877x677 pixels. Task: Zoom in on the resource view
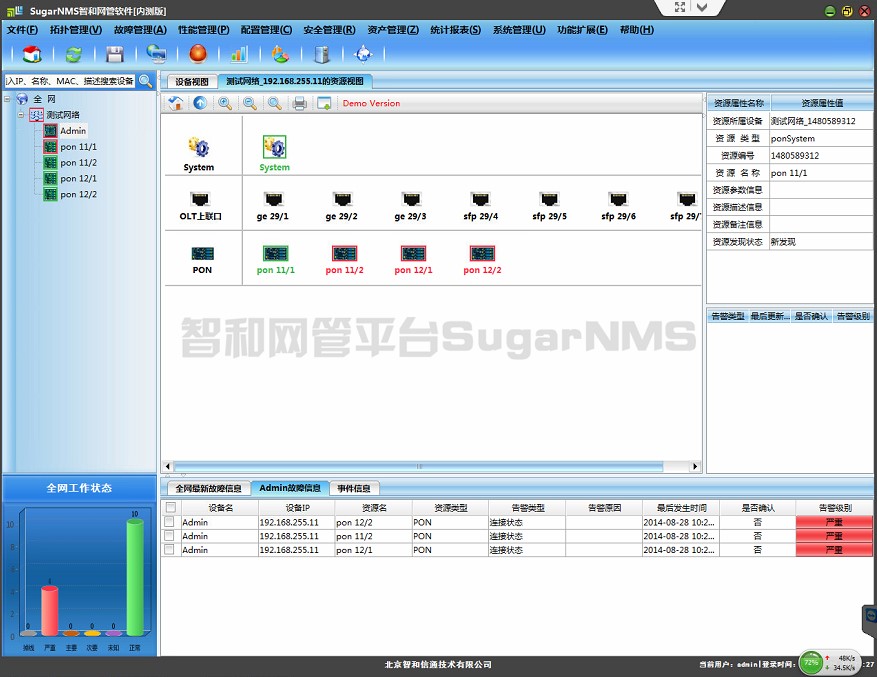coord(225,103)
